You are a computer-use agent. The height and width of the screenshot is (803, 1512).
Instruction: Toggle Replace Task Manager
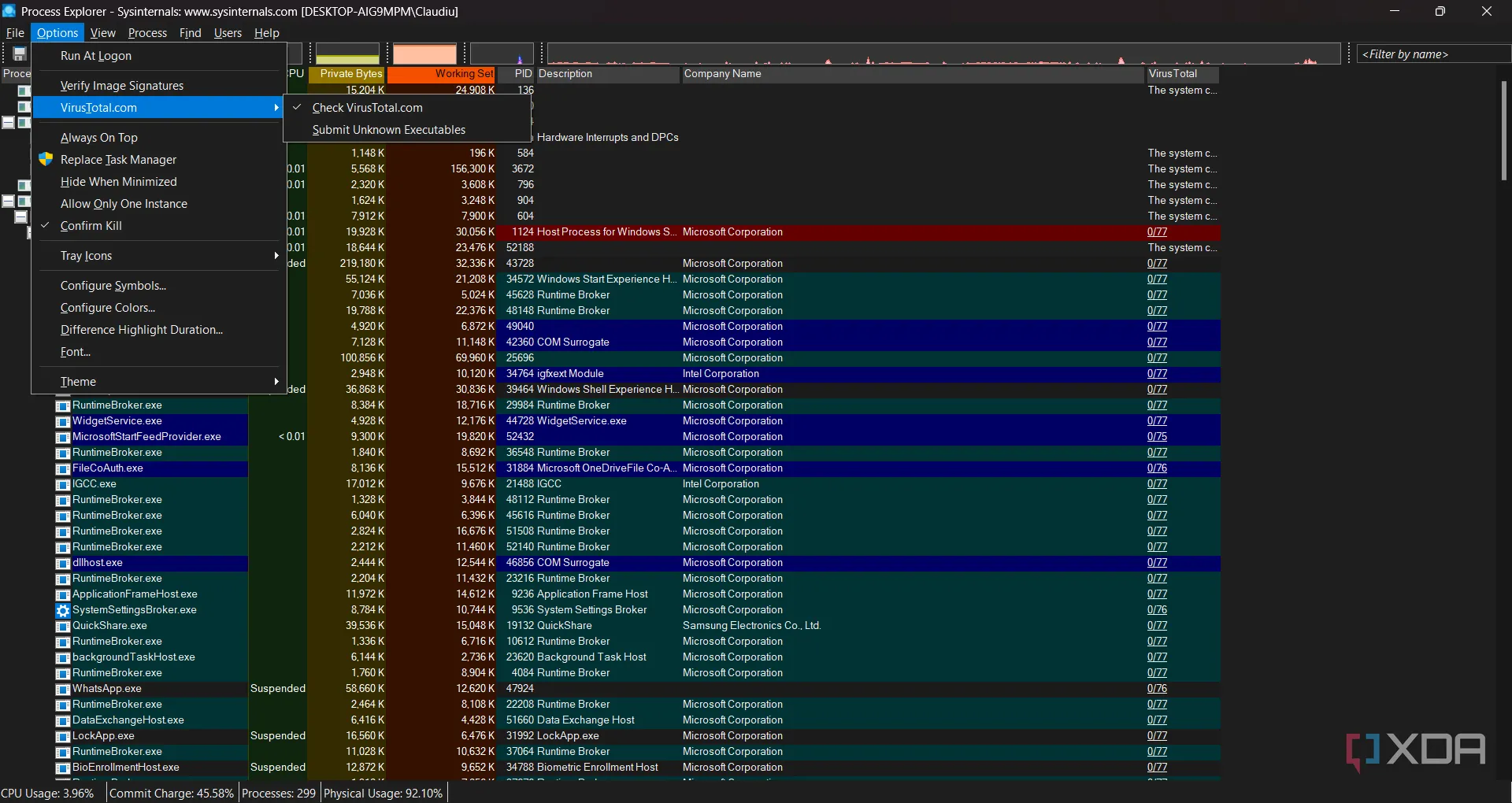pos(158,160)
